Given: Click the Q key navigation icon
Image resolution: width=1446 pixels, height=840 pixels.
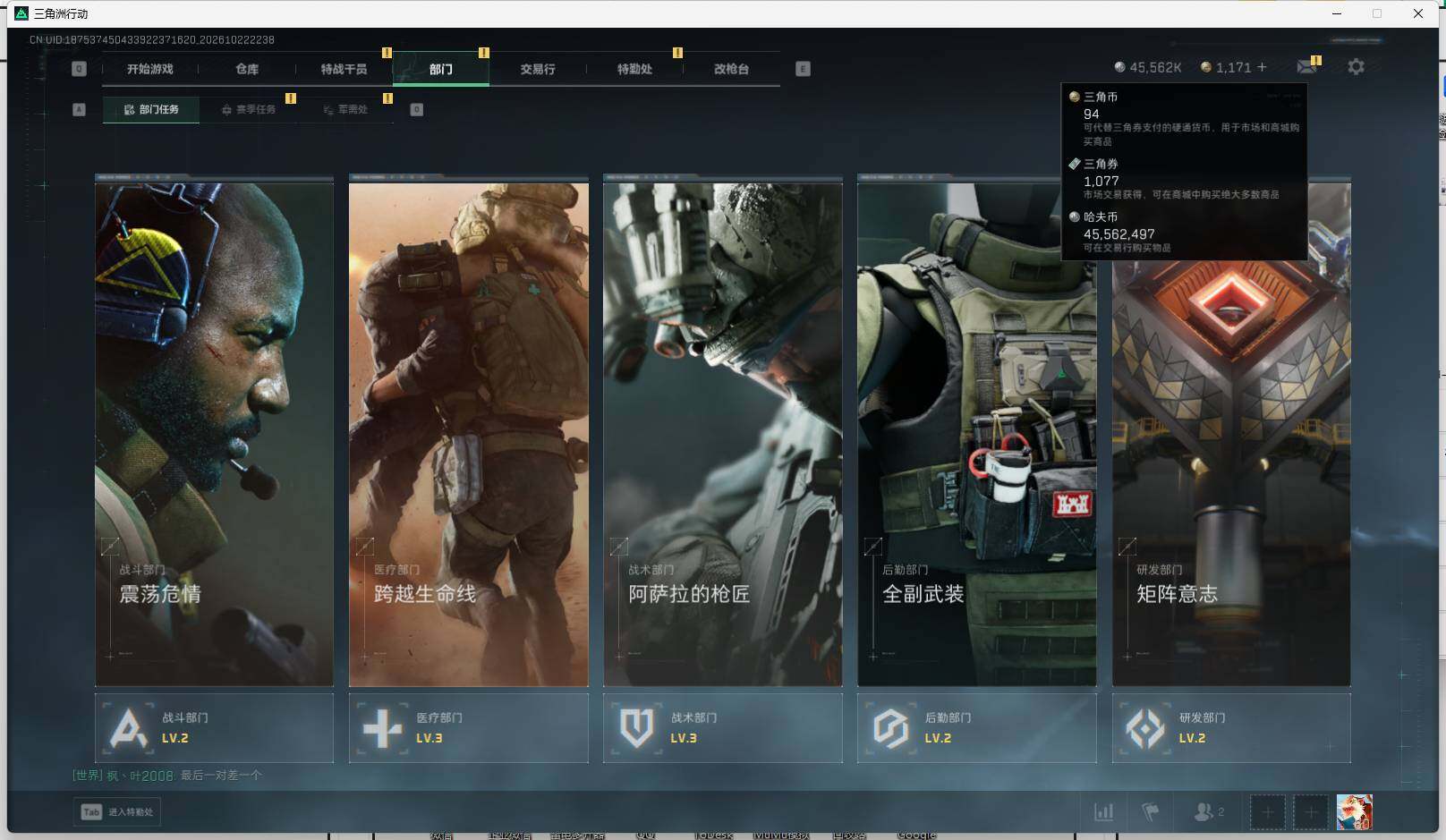Looking at the screenshot, I should [79, 69].
